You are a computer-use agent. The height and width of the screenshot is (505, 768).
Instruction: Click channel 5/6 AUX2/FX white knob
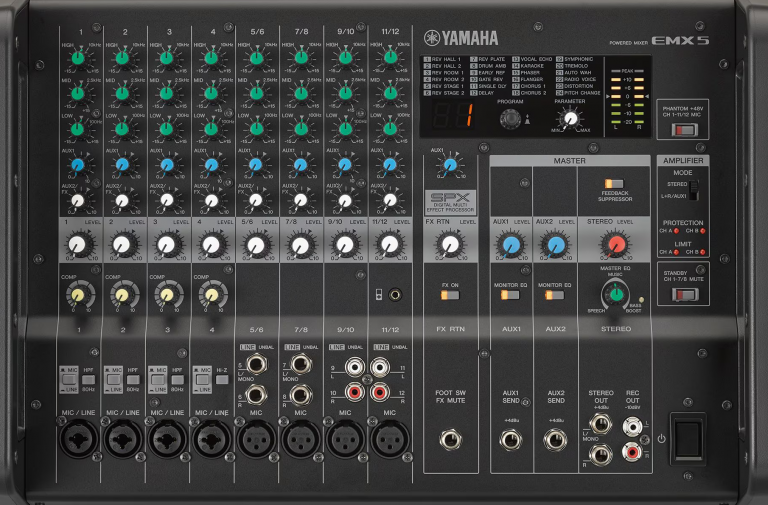tap(256, 200)
